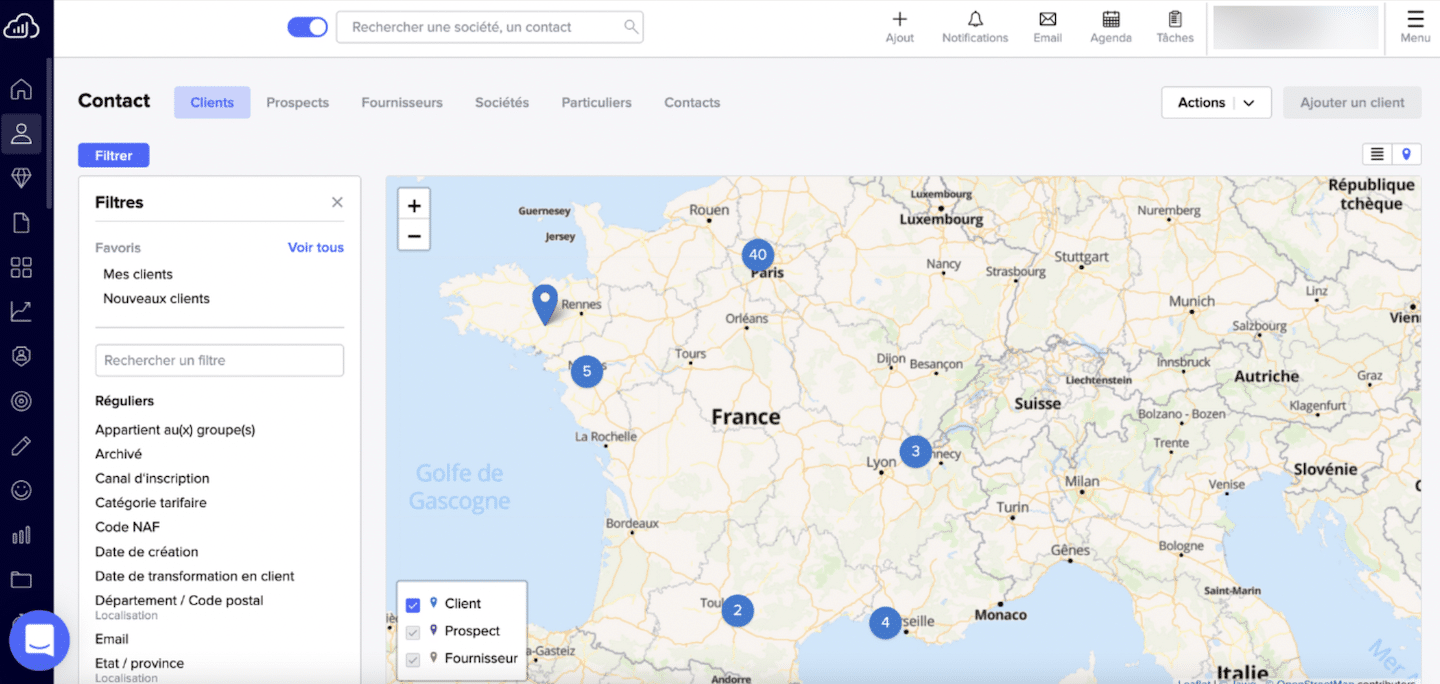
Task: Toggle the blue switch beside search
Action: coord(307,27)
